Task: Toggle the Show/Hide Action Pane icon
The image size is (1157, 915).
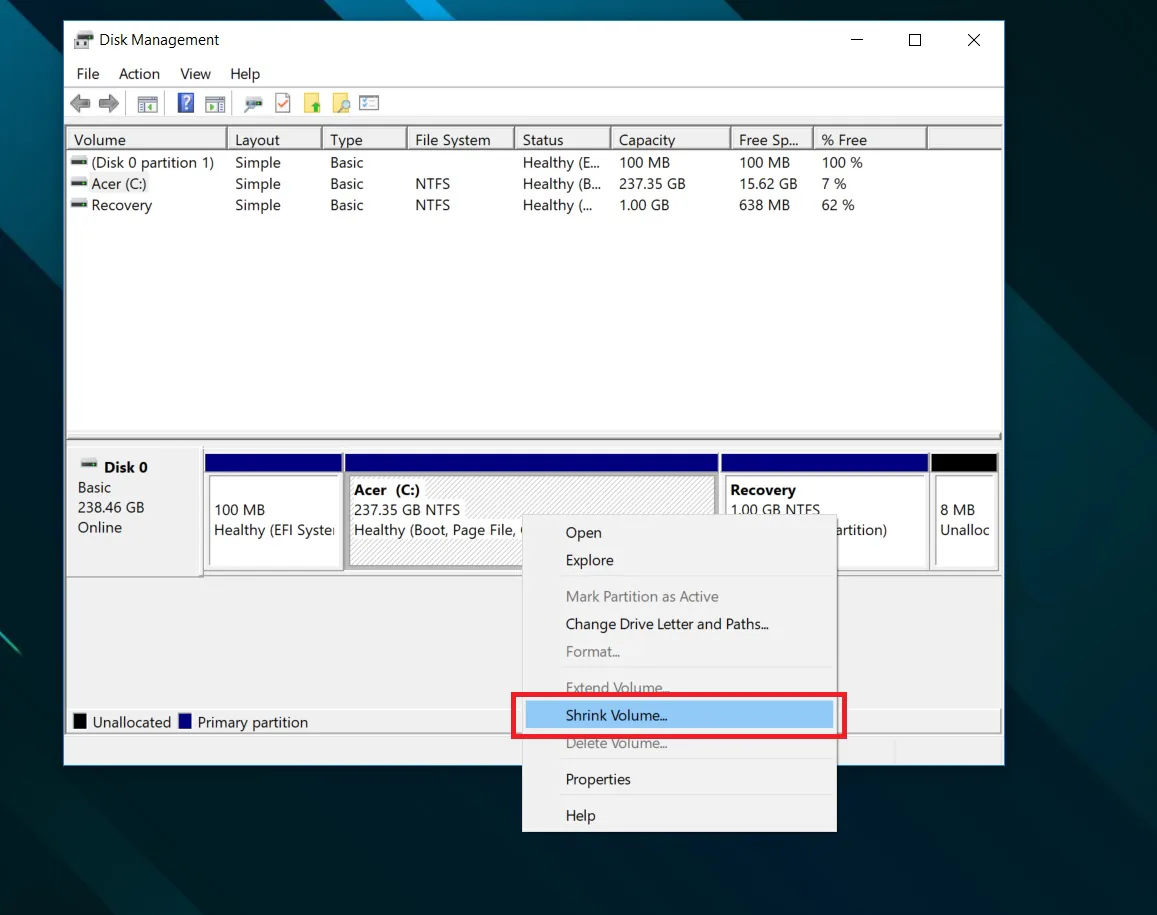Action: (x=215, y=104)
